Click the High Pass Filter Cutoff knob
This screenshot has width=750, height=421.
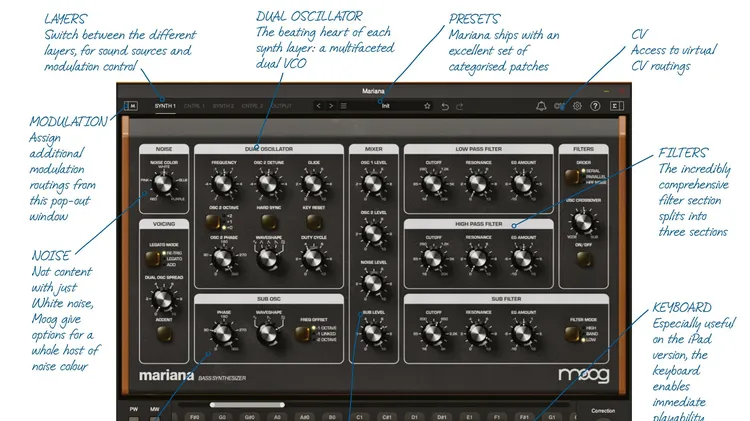pyautogui.click(x=433, y=259)
